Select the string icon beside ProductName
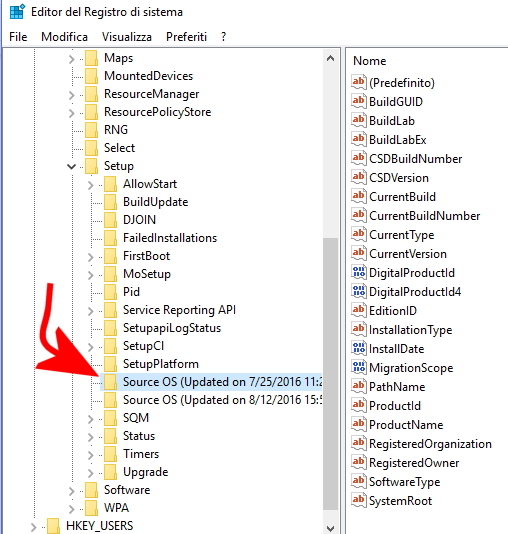 359,424
